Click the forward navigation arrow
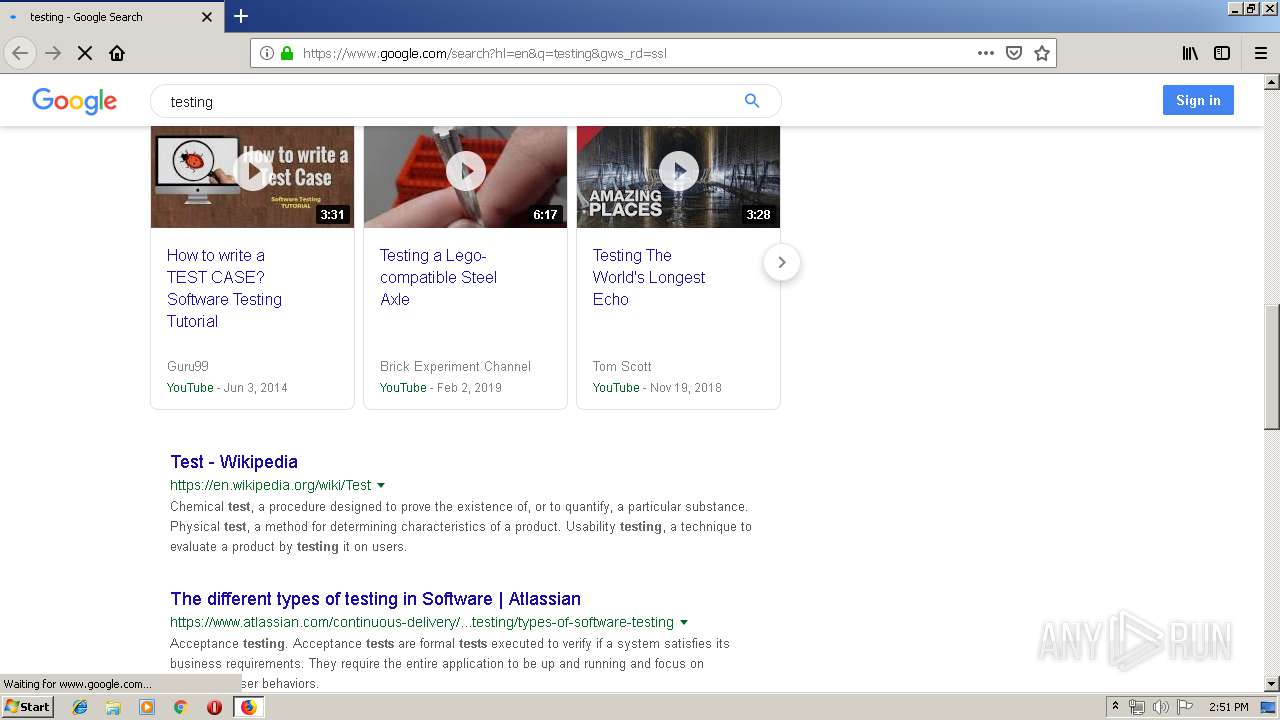Screen dimensions: 1280x720 coord(53,53)
